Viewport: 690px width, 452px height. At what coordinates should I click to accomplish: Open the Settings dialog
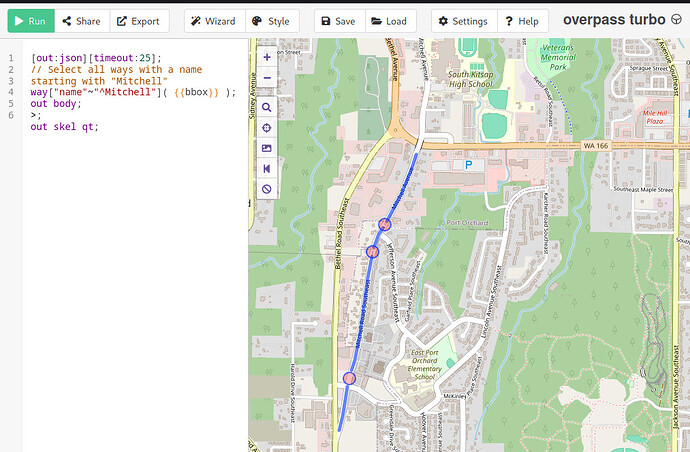coord(461,21)
